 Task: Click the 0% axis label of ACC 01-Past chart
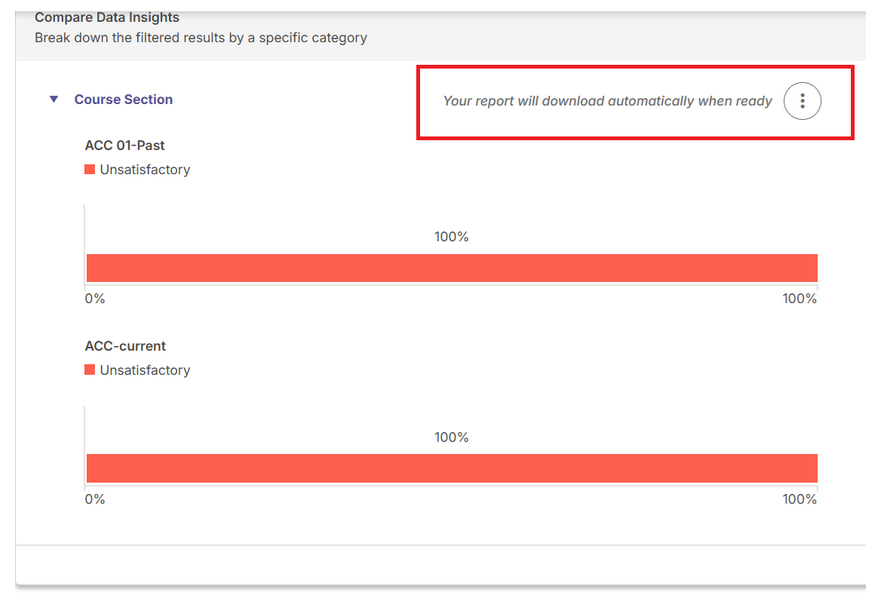coord(95,298)
